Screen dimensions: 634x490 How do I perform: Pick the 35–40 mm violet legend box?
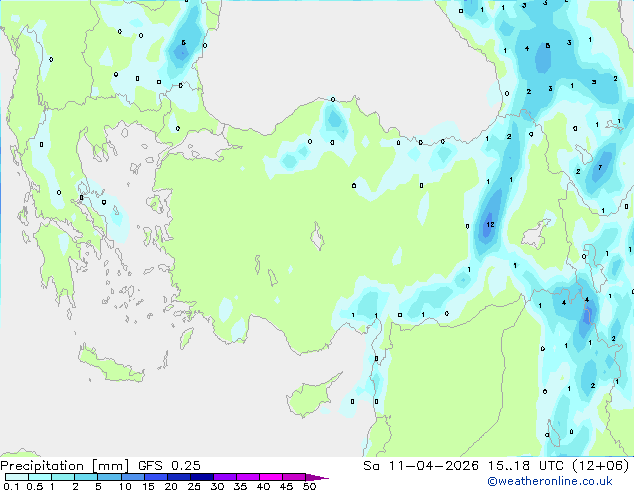(x=248, y=477)
